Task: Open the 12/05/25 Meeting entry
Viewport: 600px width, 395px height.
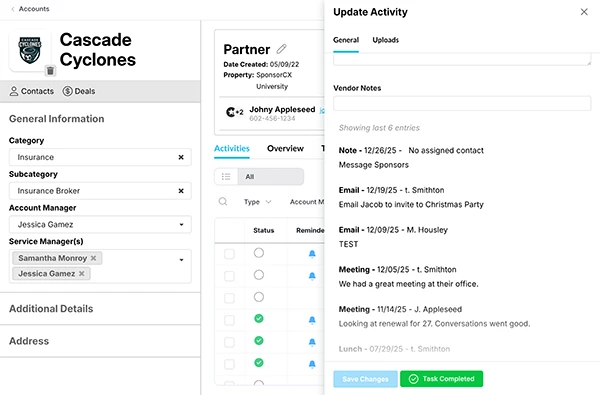Action: pos(408,277)
